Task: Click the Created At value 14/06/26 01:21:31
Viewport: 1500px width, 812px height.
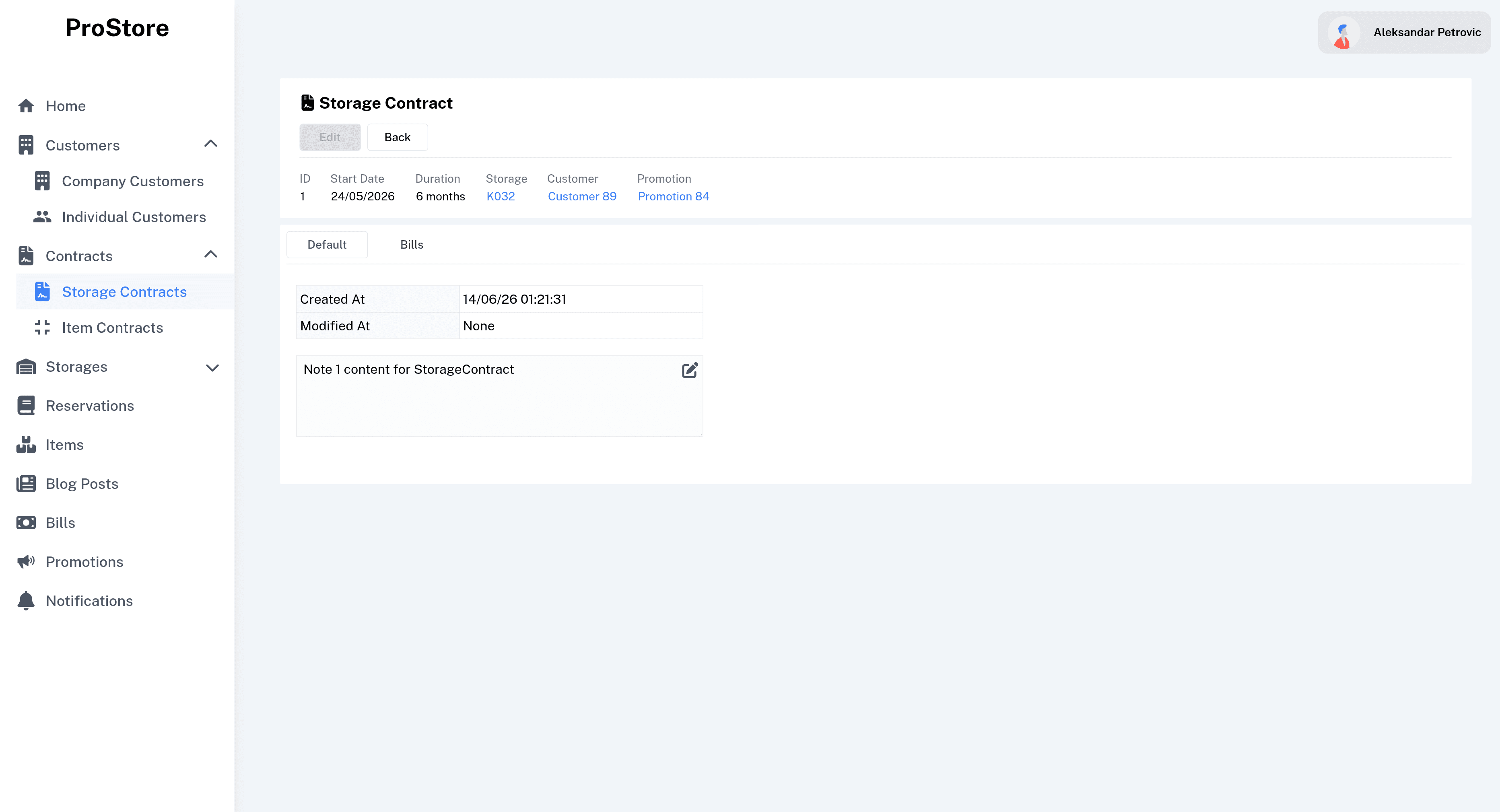Action: click(x=514, y=299)
